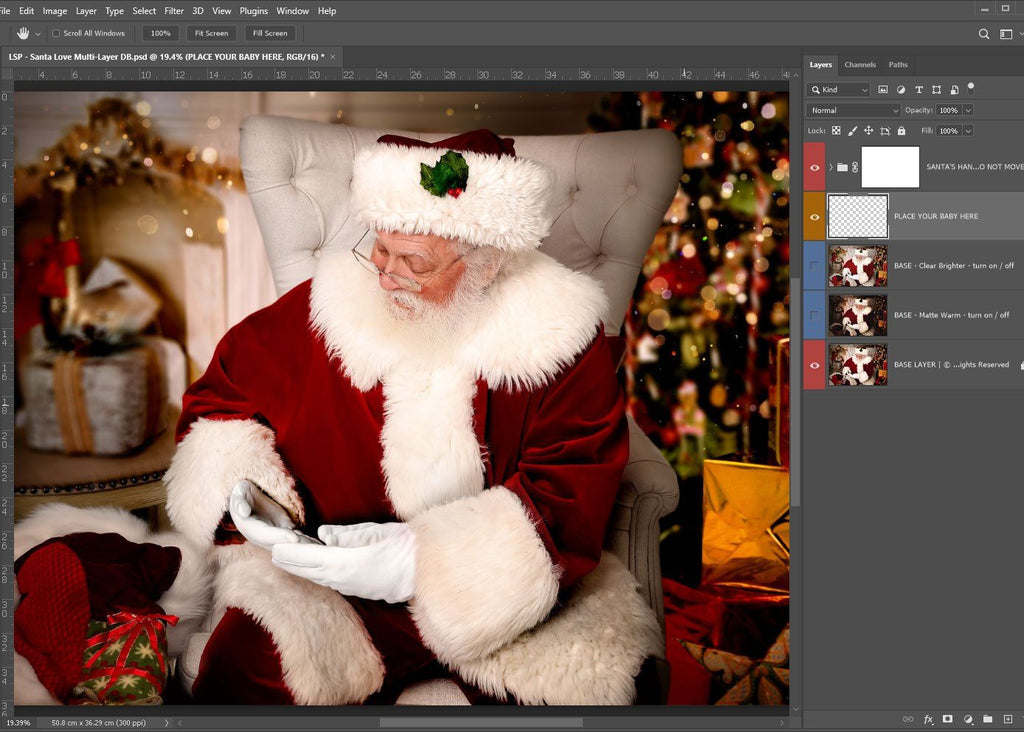Enable the Scroll All Windows checkbox
Screen dimensions: 1024x732
click(56, 33)
